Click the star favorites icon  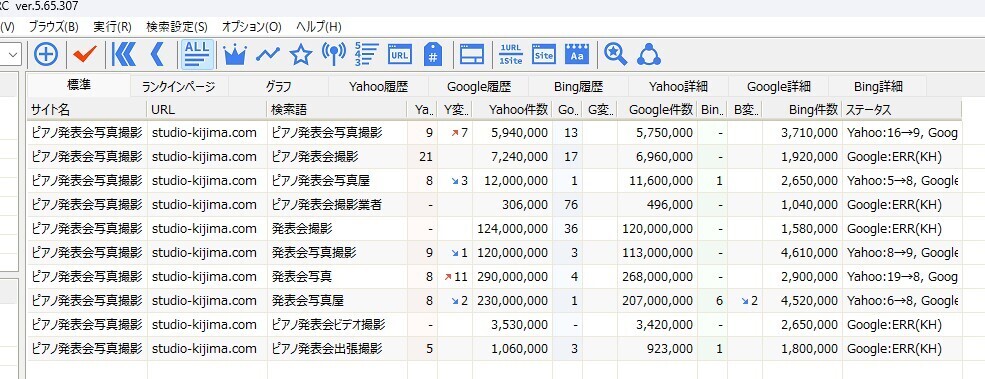(301, 55)
